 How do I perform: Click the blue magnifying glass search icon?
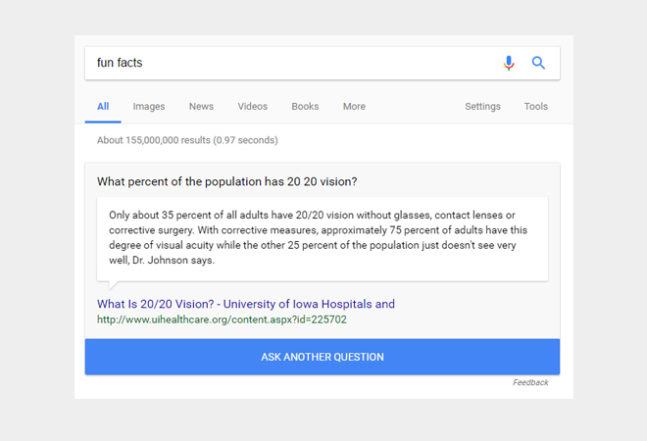click(x=538, y=63)
